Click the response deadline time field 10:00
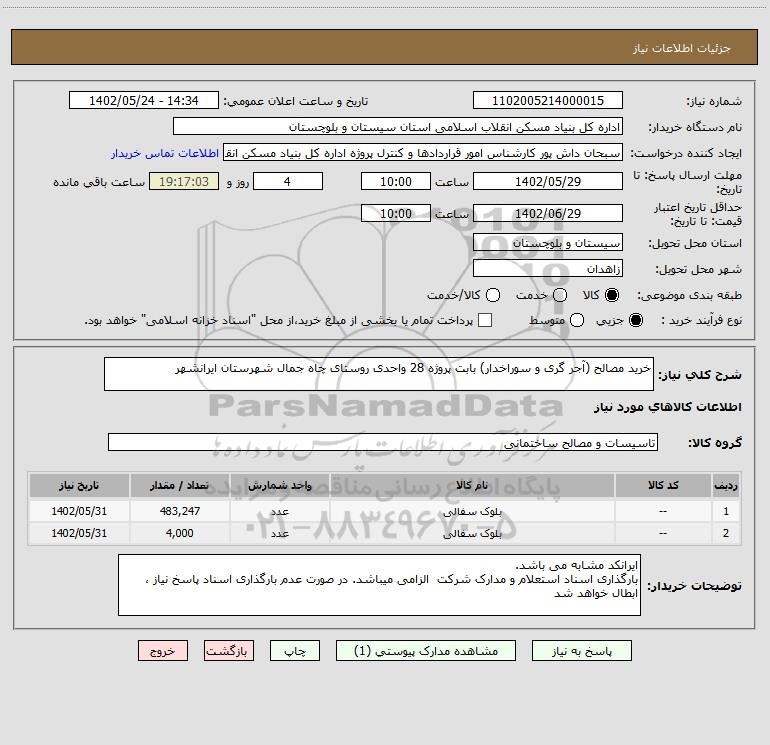The width and height of the screenshot is (770, 745). point(396,181)
